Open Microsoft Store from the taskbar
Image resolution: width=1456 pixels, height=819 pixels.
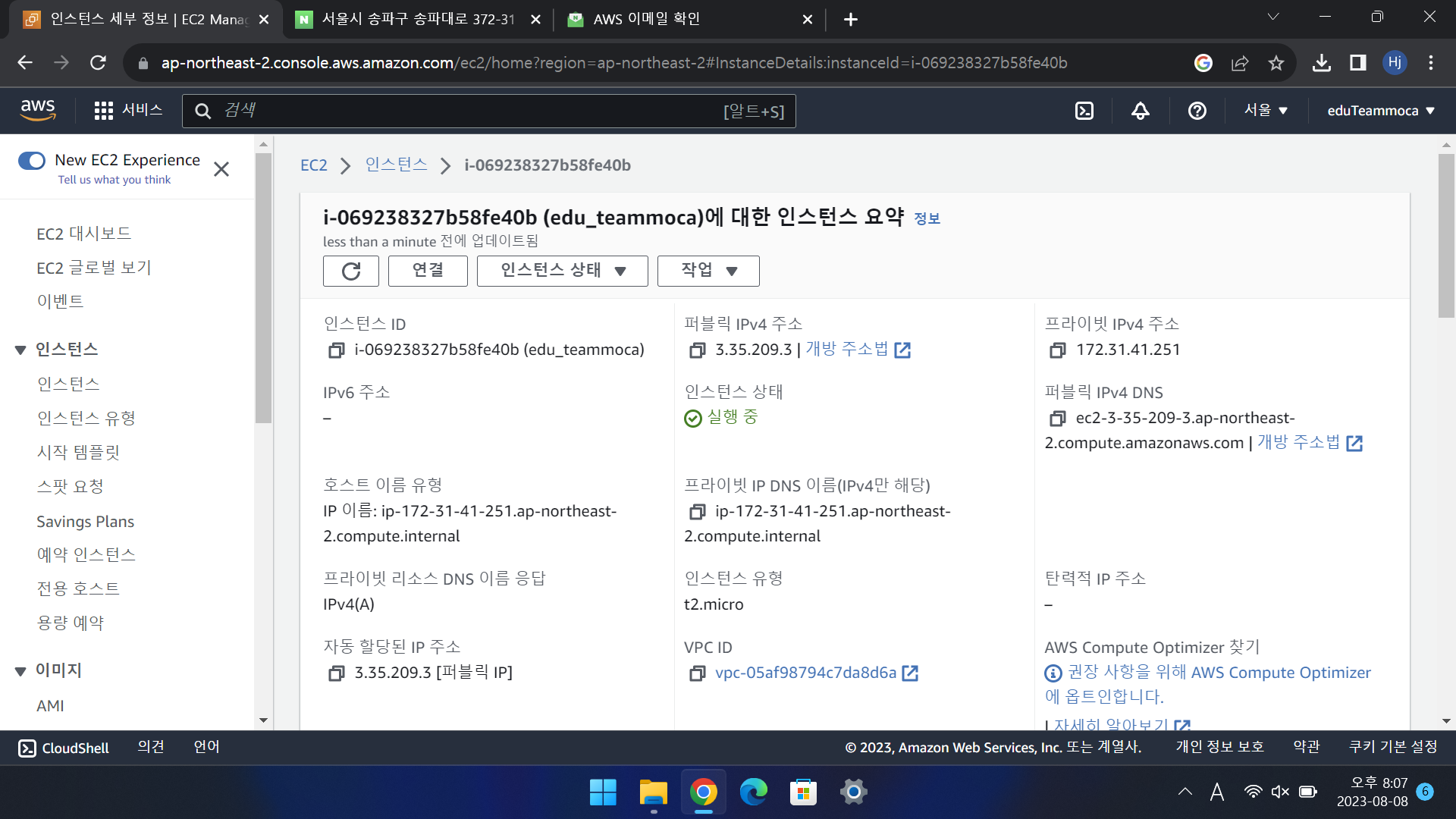(803, 792)
